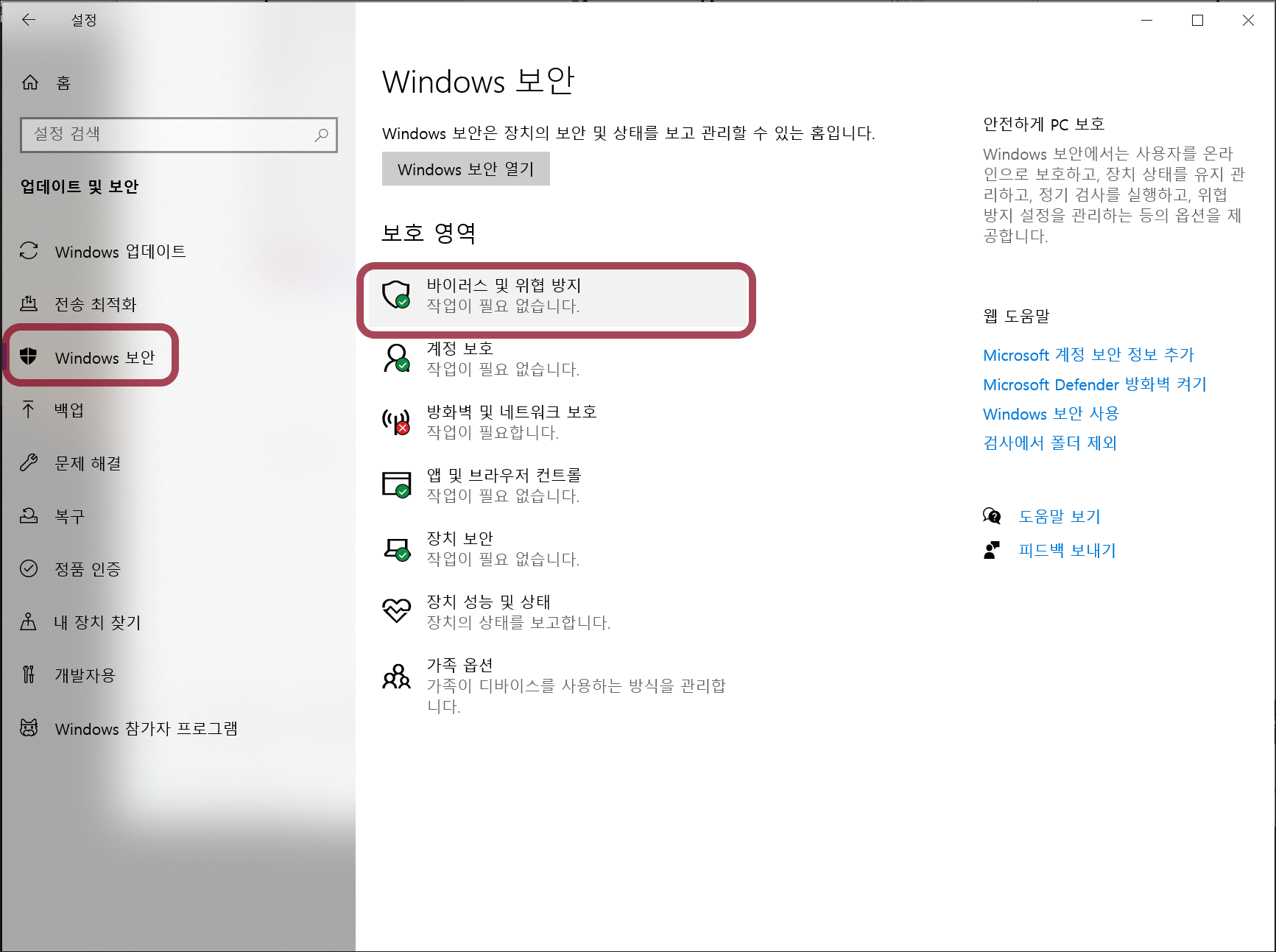Click 피드백 보내기 link
This screenshot has width=1276, height=952.
tap(1067, 551)
